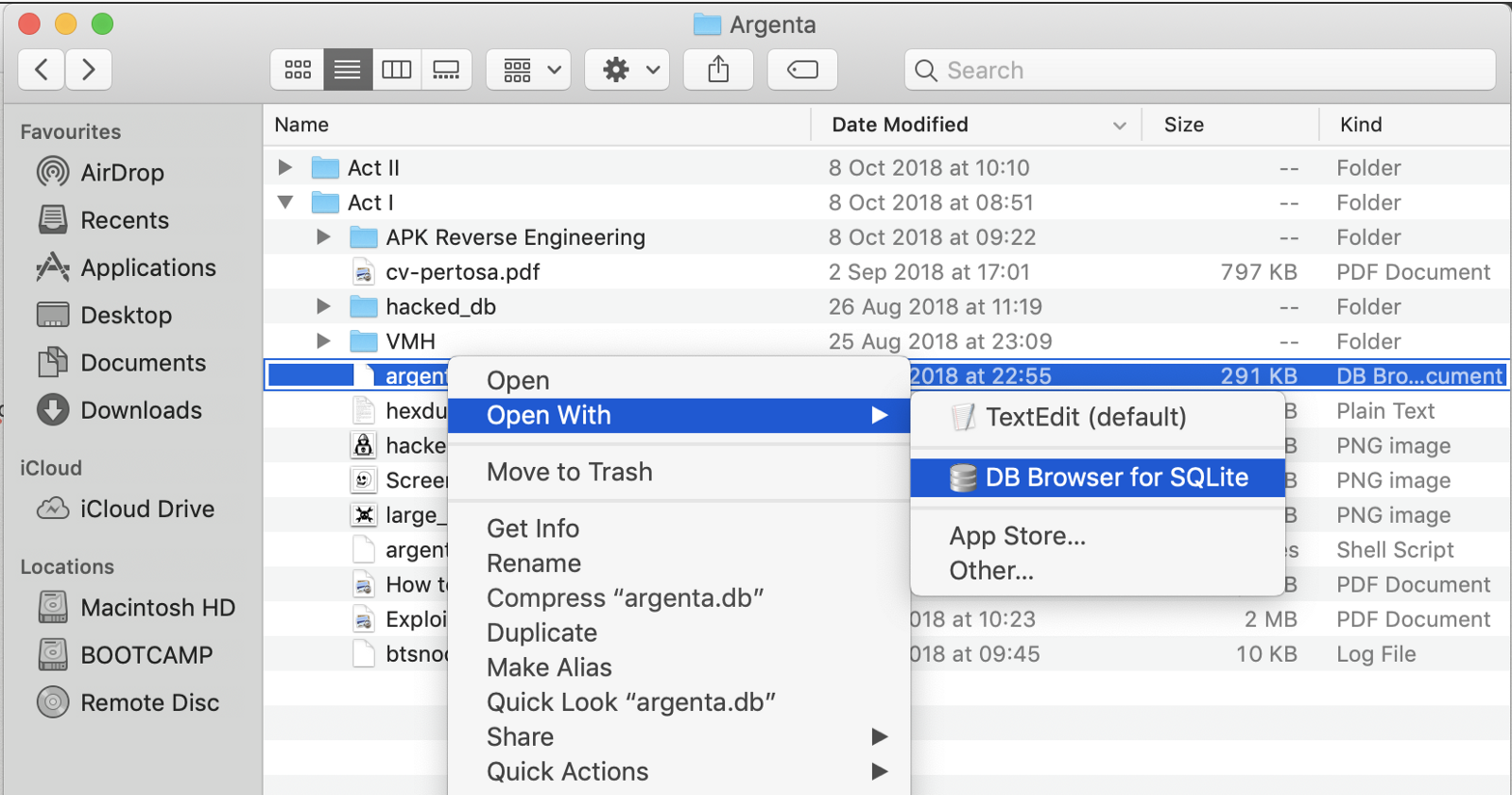Select the Log File row

[x=886, y=654]
